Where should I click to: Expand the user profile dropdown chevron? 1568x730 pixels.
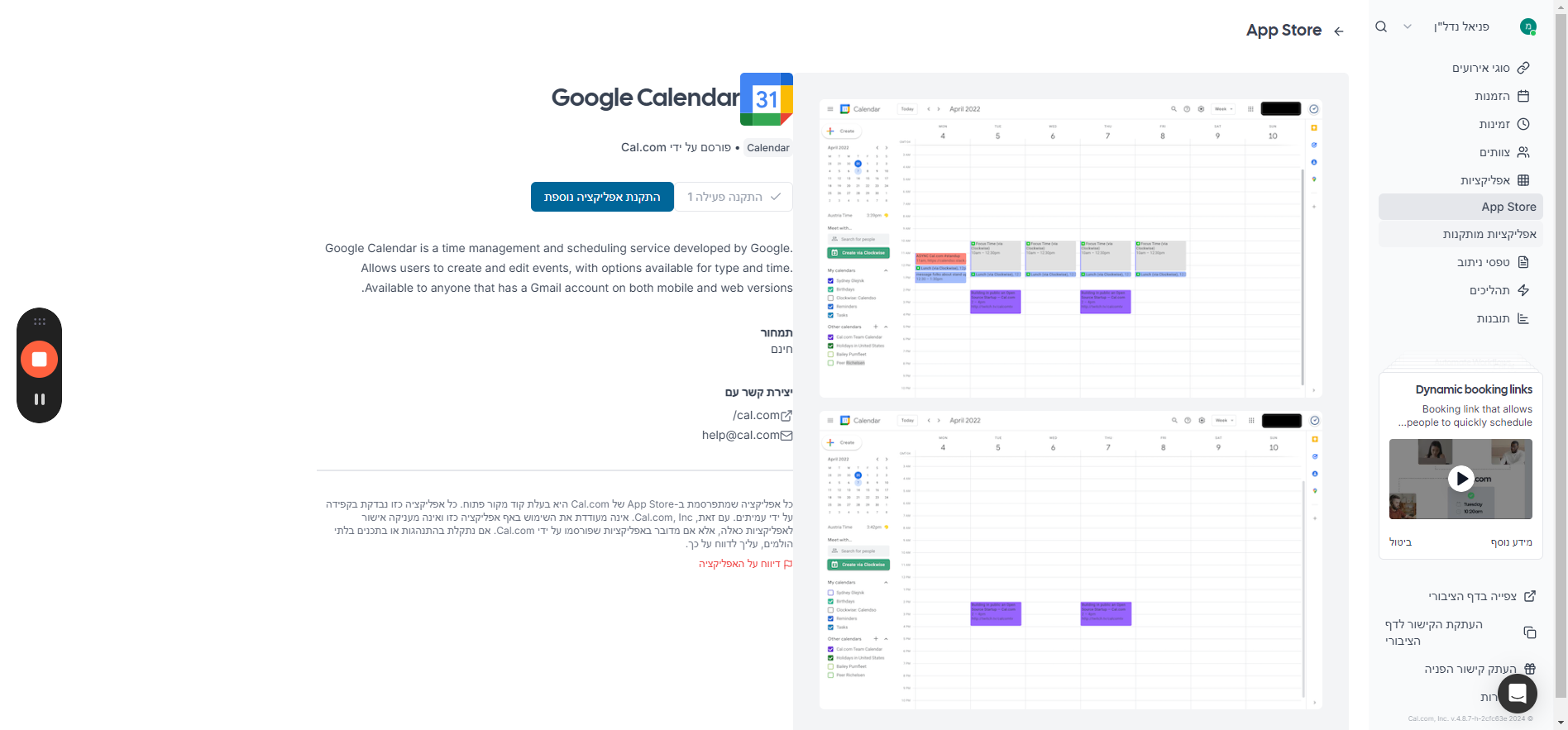click(x=1408, y=26)
